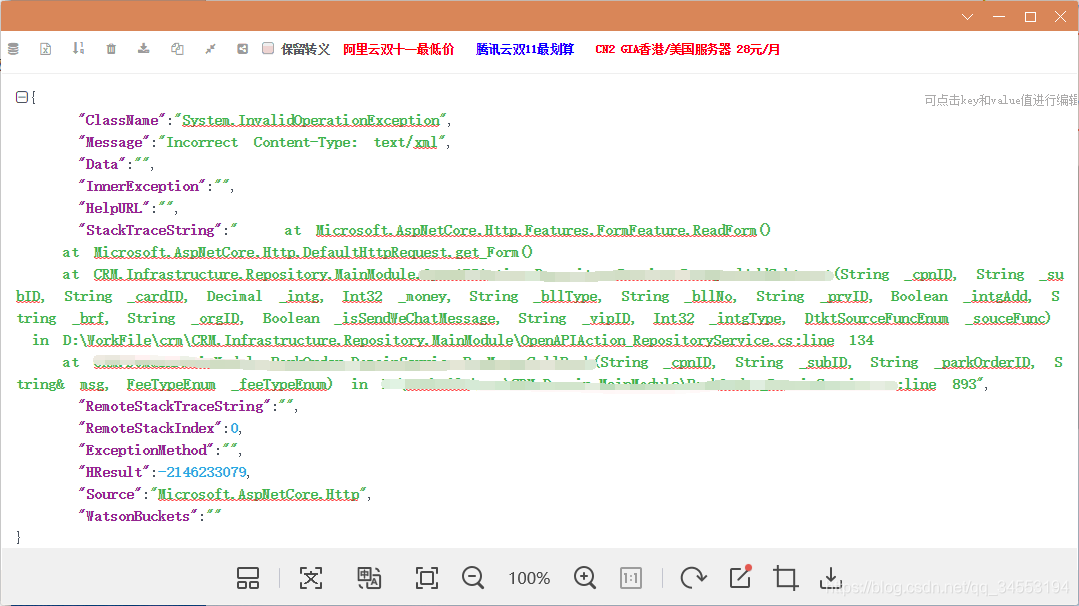Click the share icon in toolbar
1079x606 pixels.
pyautogui.click(x=242, y=49)
